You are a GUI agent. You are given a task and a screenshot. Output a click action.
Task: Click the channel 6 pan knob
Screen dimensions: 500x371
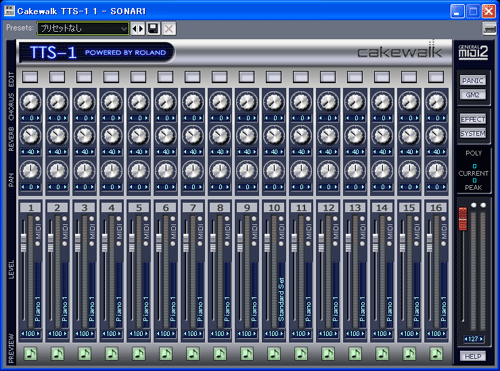166,170
